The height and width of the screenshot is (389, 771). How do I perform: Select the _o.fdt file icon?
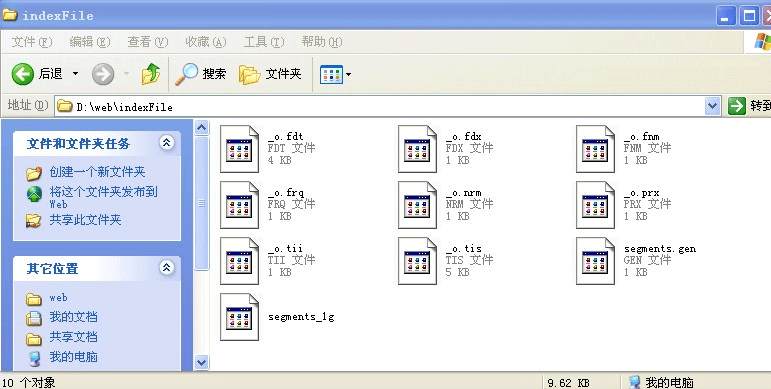tap(239, 149)
